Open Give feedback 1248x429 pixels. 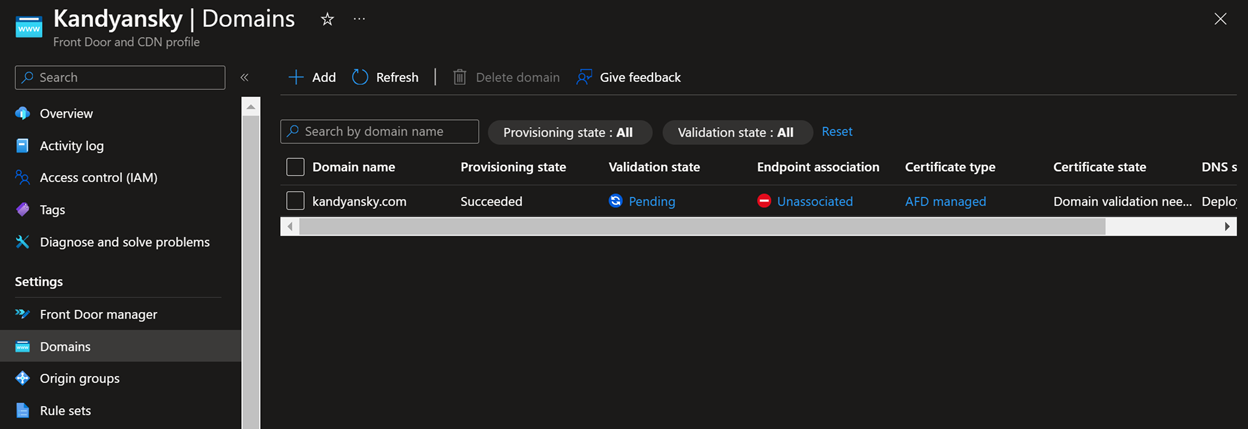pos(628,77)
